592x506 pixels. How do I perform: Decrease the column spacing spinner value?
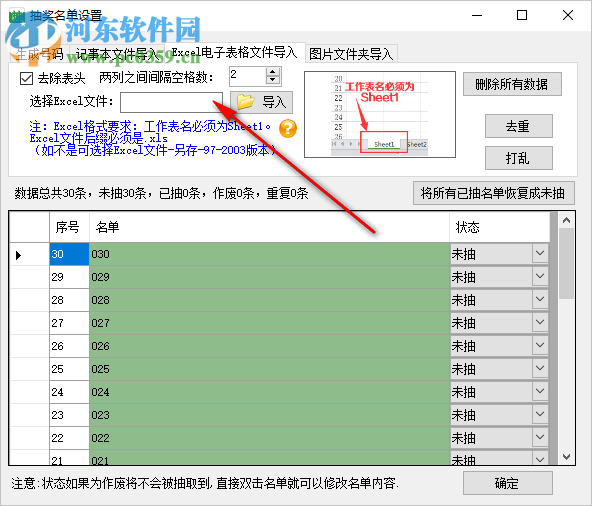point(273,80)
